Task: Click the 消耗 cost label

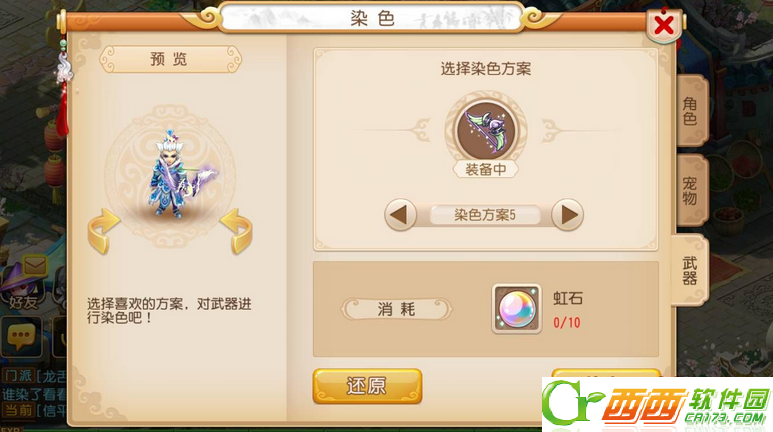Action: (396, 309)
